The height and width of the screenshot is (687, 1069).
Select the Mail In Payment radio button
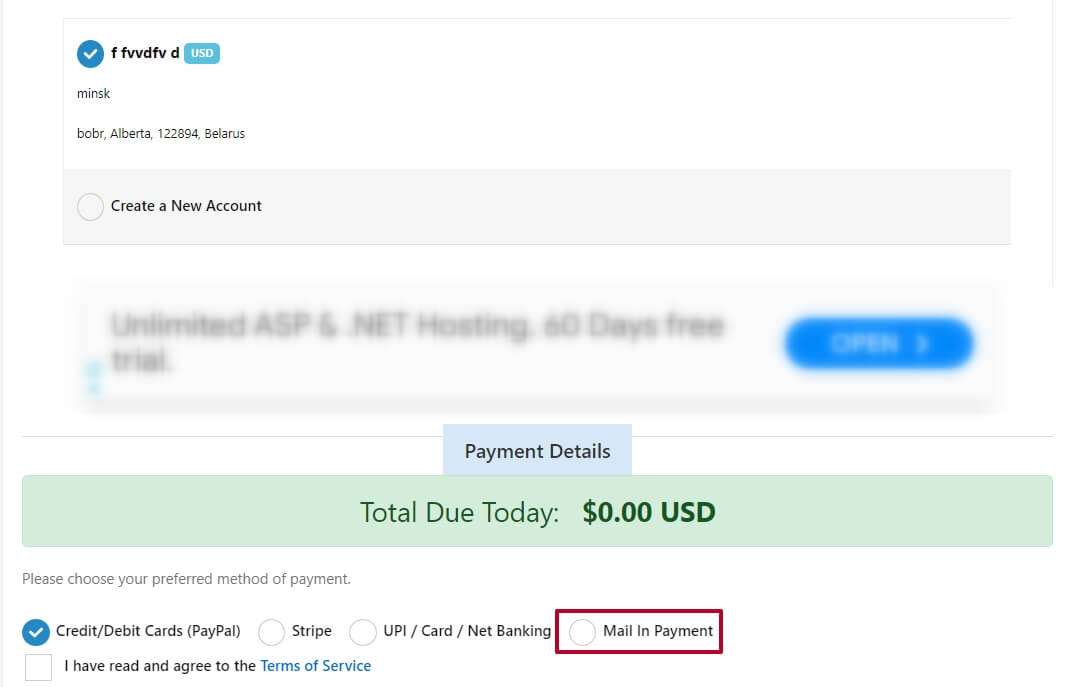582,632
